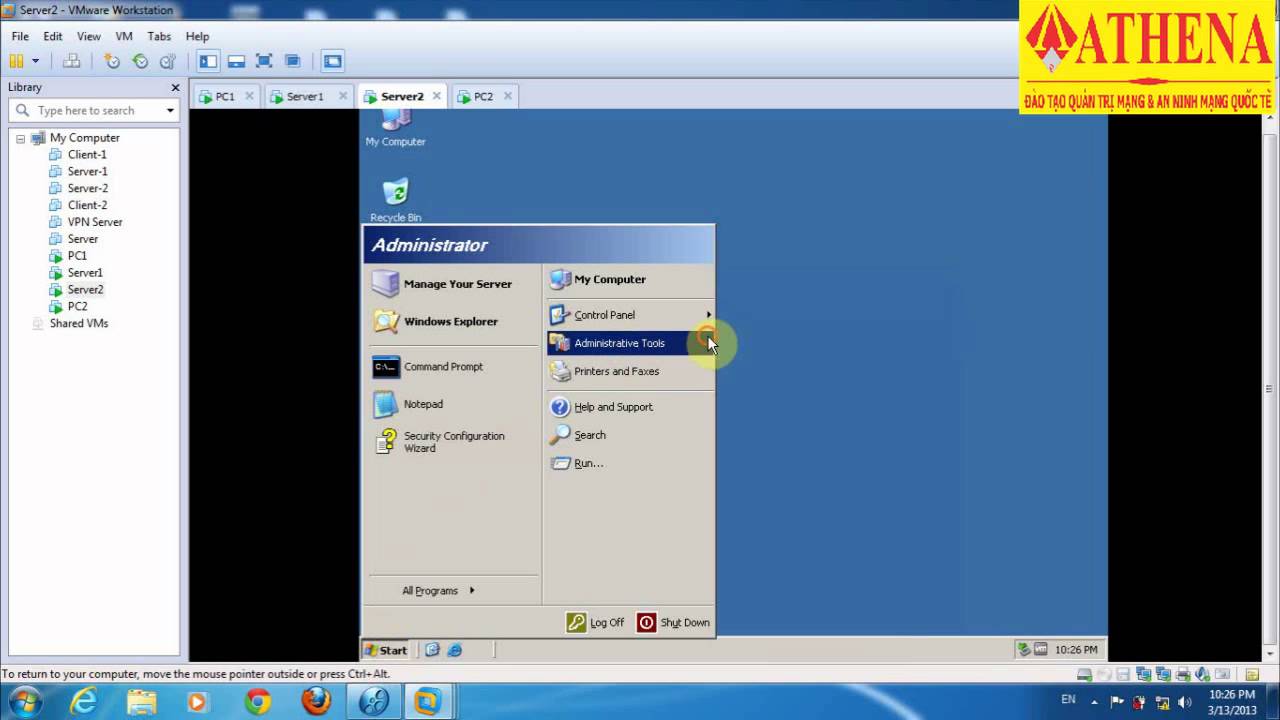Viewport: 1280px width, 720px height.
Task: Close the Server2 tab
Action: (x=437, y=96)
